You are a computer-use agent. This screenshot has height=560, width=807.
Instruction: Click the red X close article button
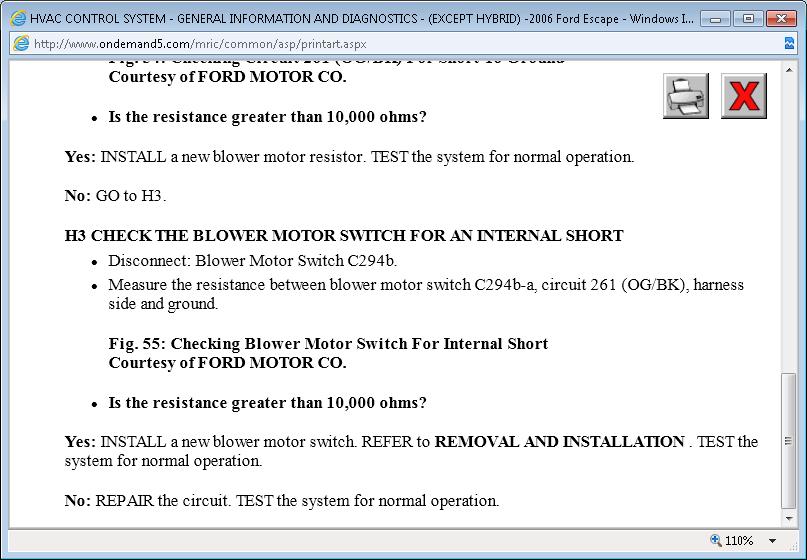(744, 96)
